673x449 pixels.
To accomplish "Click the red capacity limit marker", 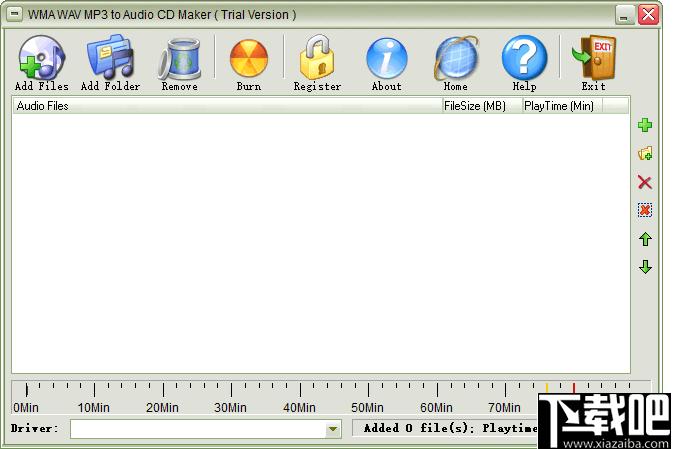I will pos(574,388).
